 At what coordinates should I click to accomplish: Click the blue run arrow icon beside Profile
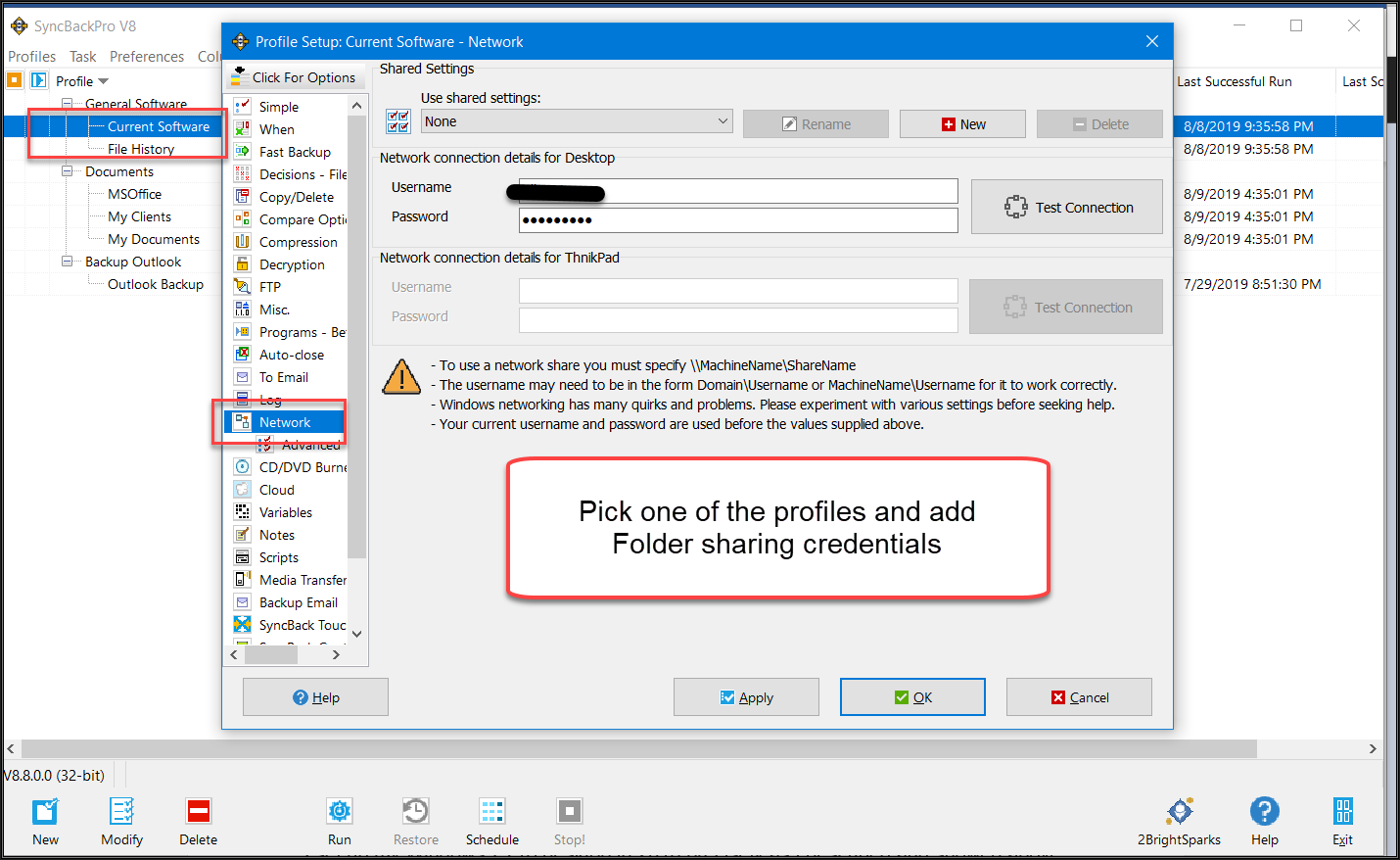(x=39, y=80)
